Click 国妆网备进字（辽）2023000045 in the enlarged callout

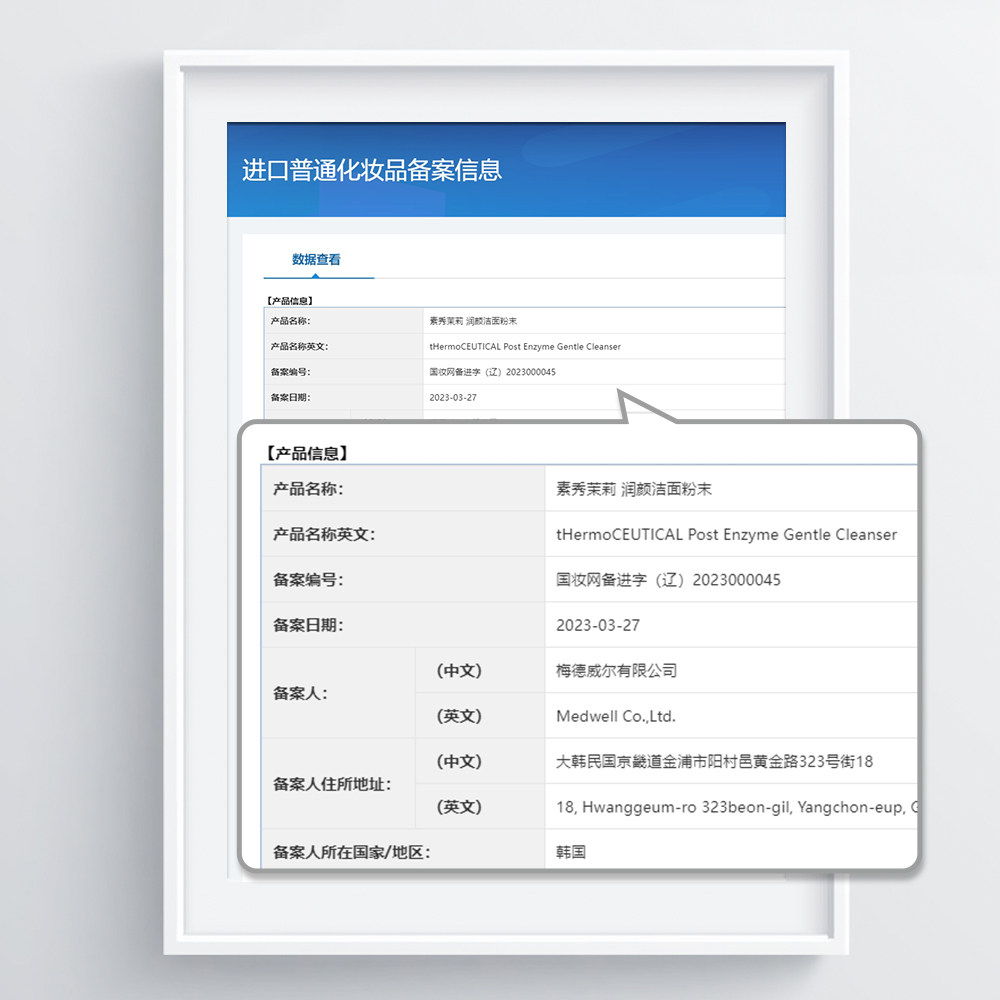(668, 580)
